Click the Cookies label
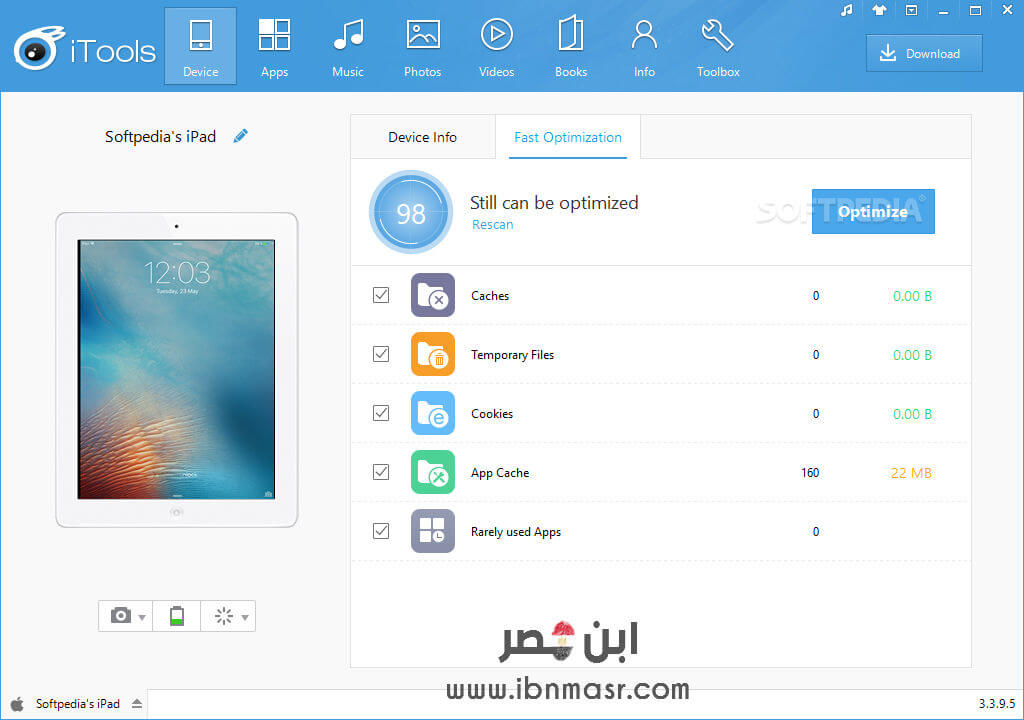This screenshot has height=720, width=1024. (492, 414)
